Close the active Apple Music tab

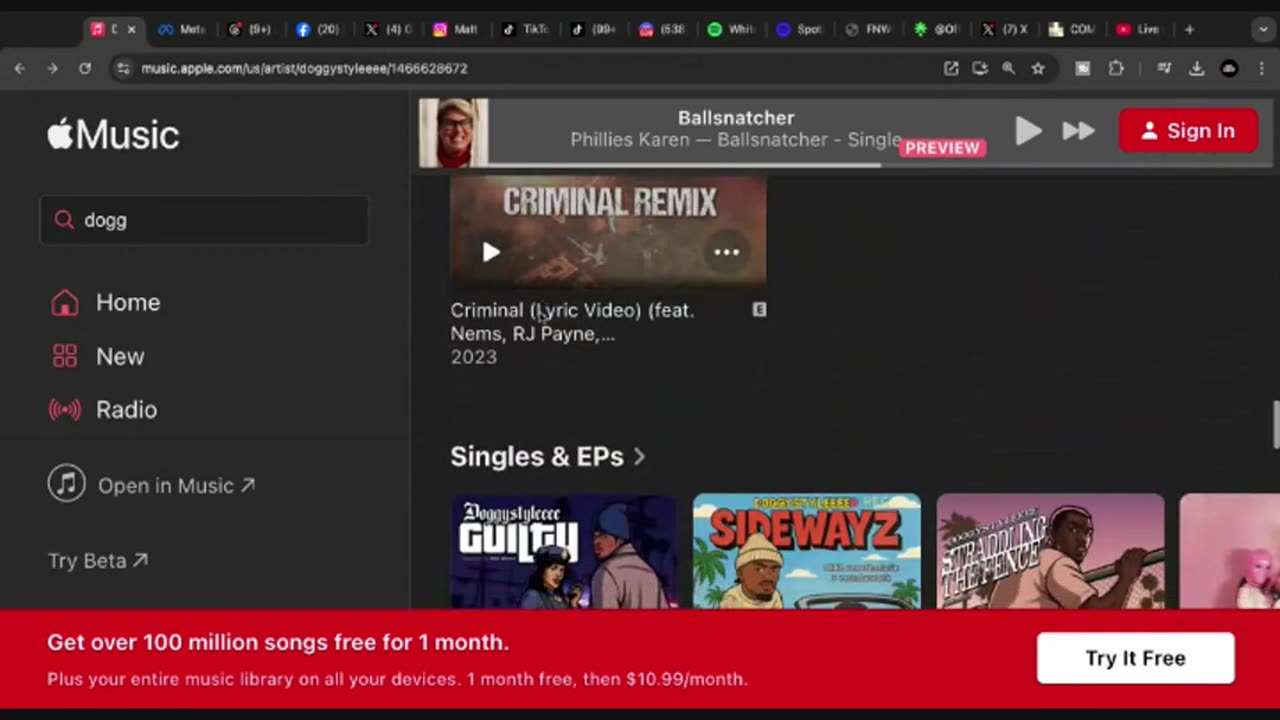[x=131, y=30]
